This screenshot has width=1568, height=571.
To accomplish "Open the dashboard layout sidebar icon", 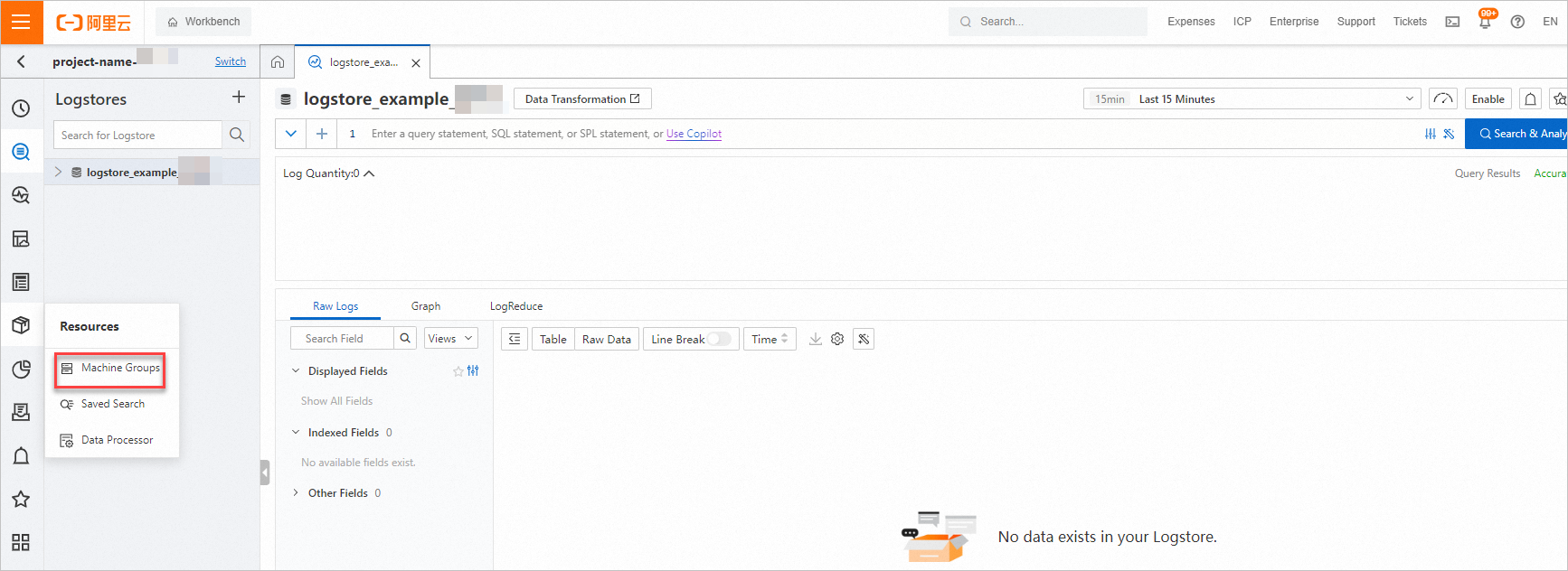I will coord(21,239).
